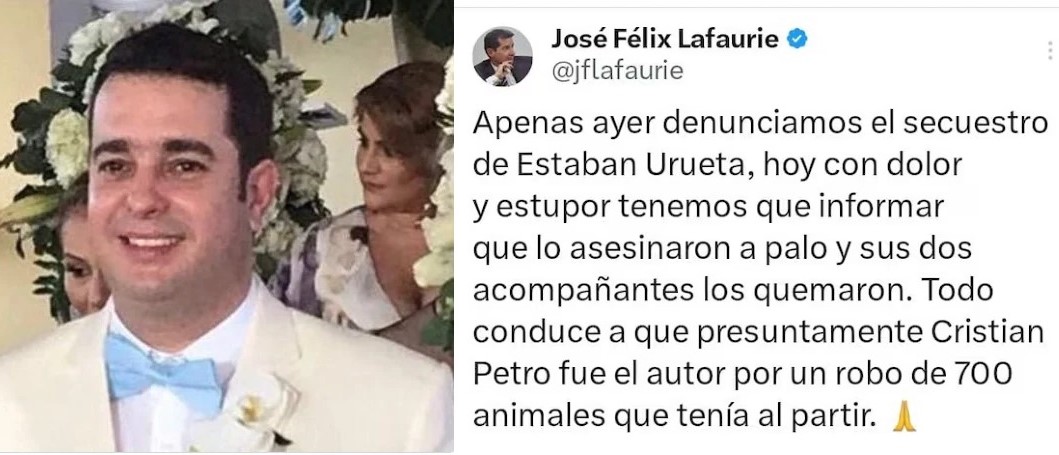The image size is (1059, 455).
Task: Open the José Félix Lafaurie display name
Action: pyautogui.click(x=667, y=41)
